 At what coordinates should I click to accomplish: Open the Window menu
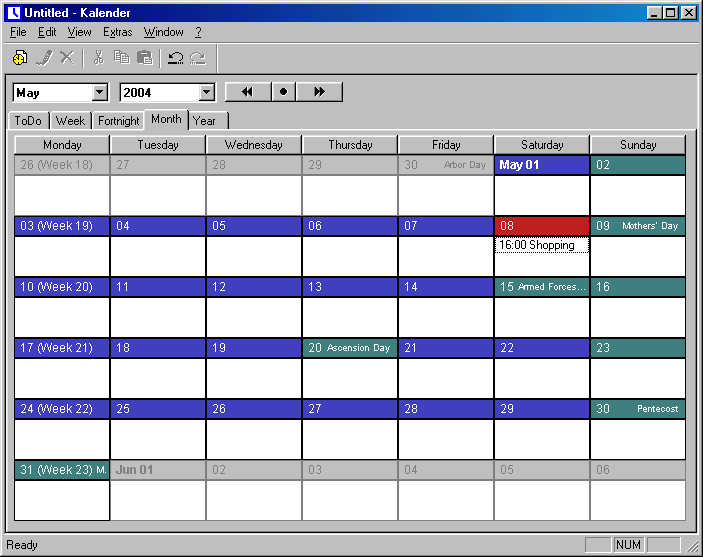(x=163, y=32)
